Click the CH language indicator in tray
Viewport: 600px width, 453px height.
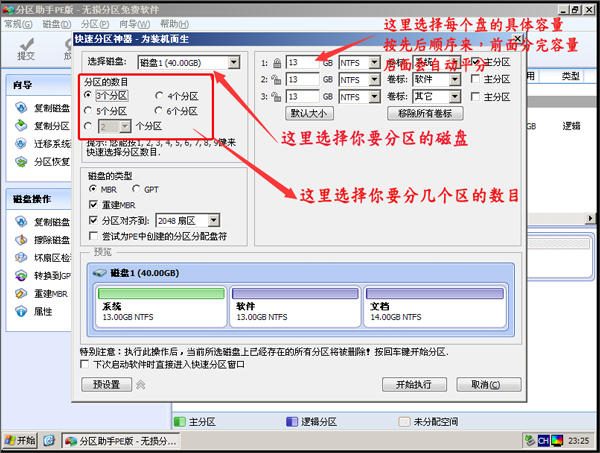coord(543,441)
